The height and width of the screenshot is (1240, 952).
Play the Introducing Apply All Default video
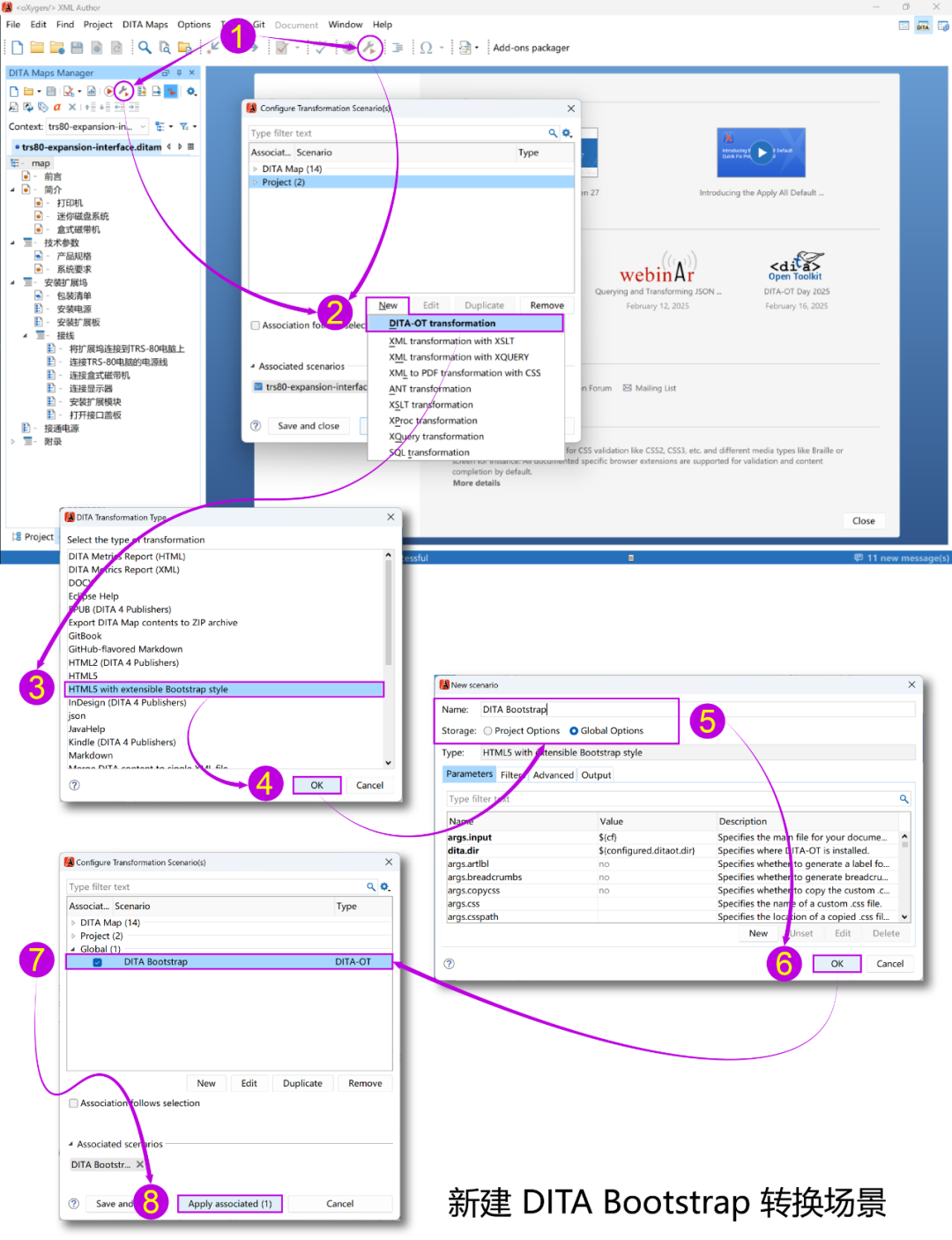pyautogui.click(x=762, y=152)
